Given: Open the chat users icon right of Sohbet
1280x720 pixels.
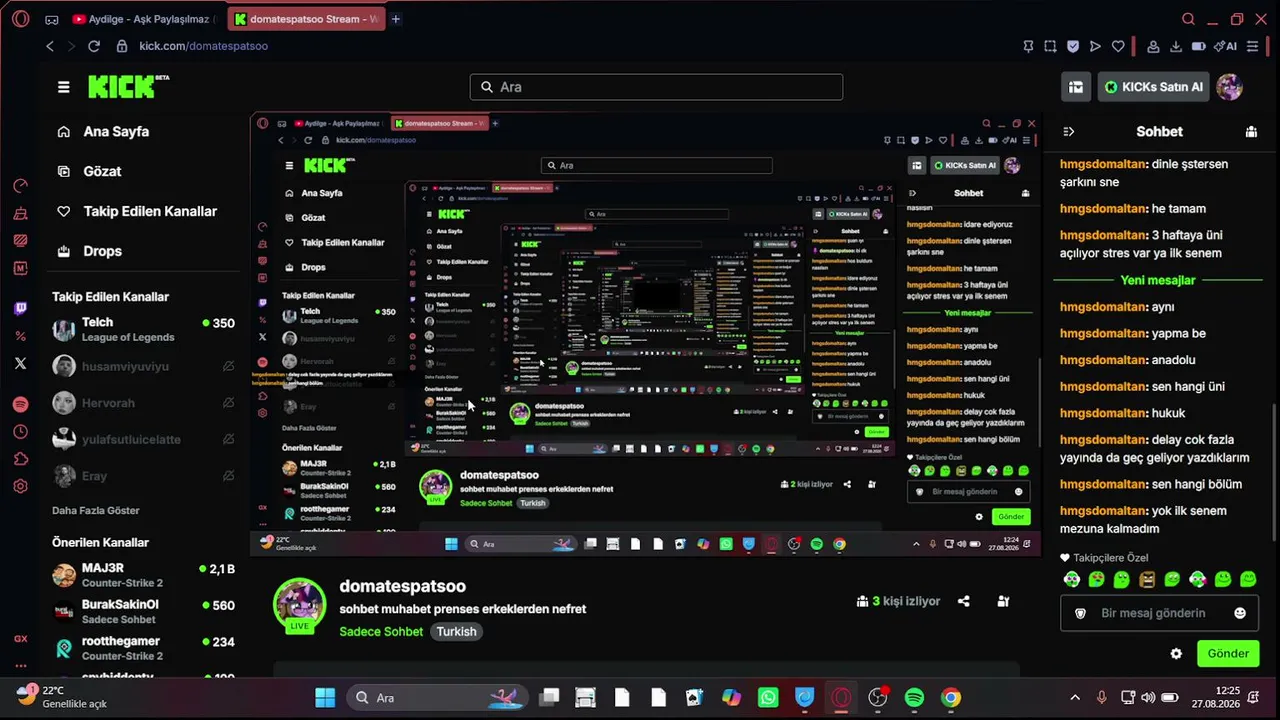Looking at the screenshot, I should tap(1251, 131).
